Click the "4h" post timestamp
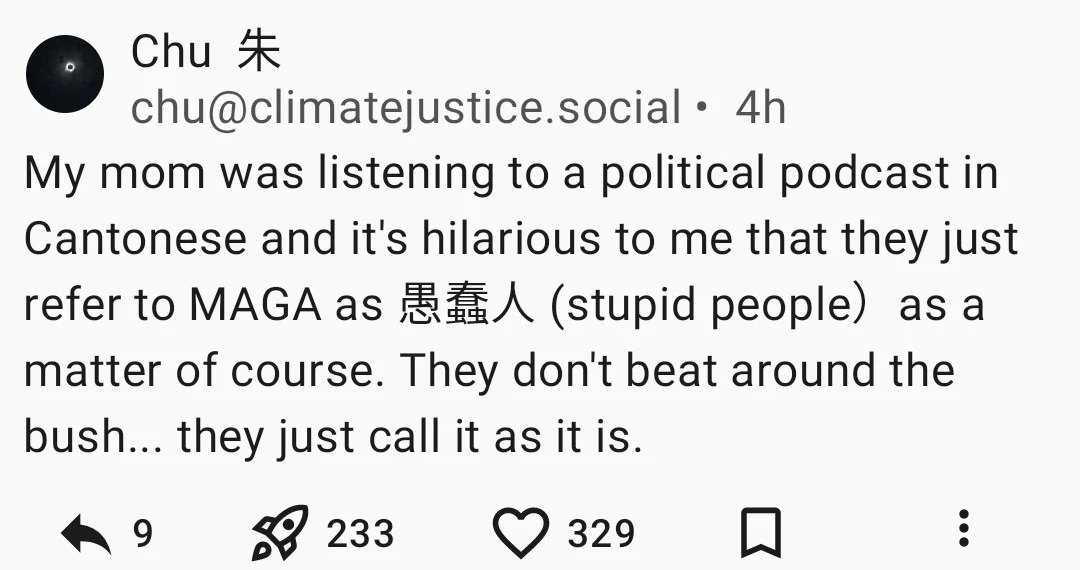Viewport: 1080px width, 570px height. point(760,108)
